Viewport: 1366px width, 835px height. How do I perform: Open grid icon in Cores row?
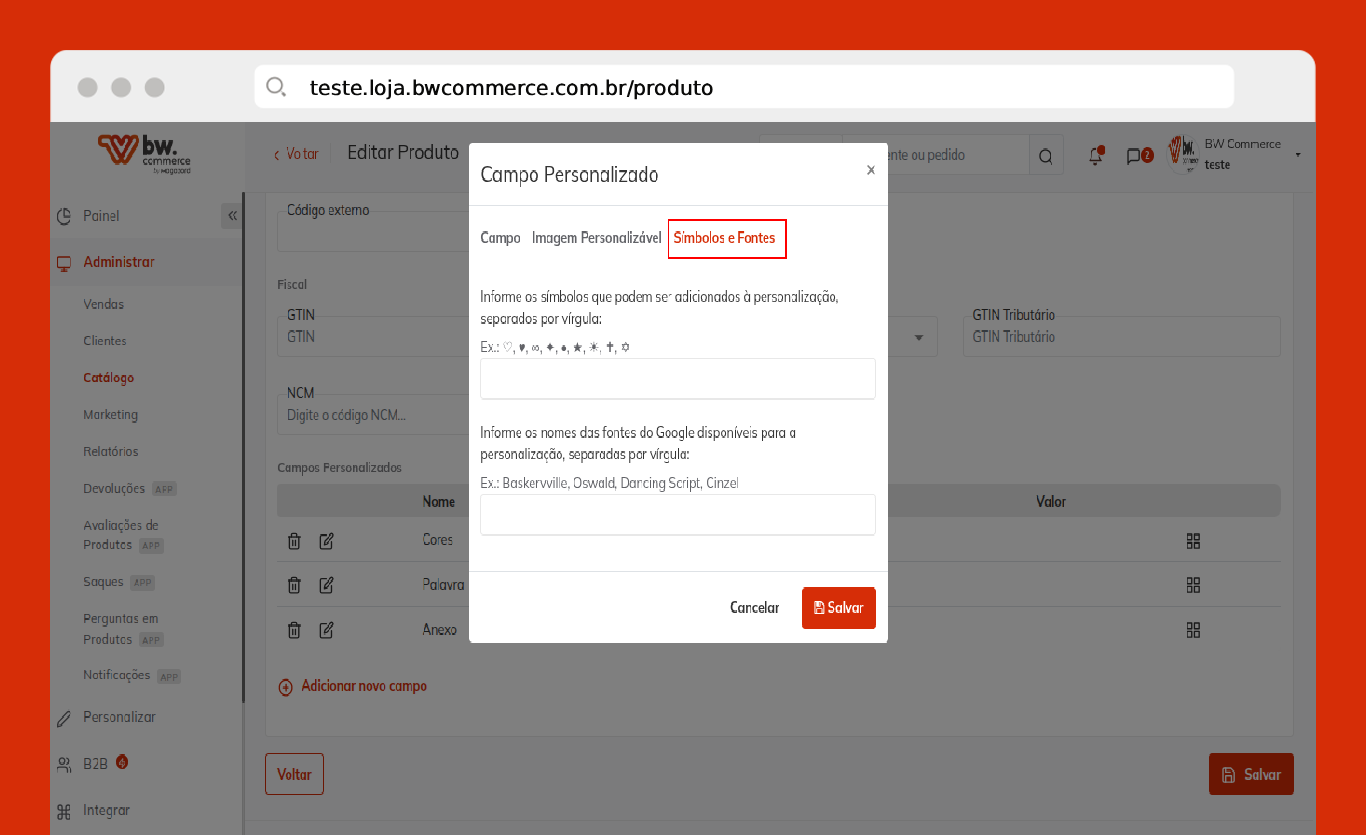click(1192, 541)
